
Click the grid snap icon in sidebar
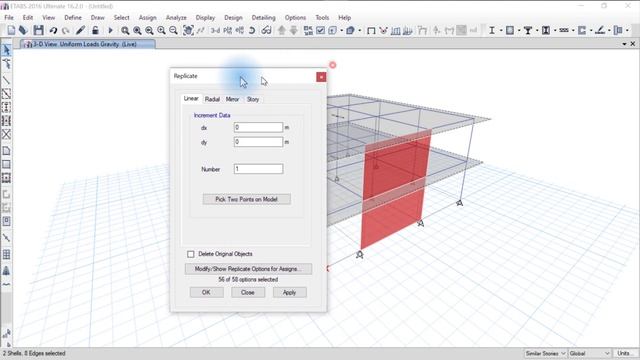(7, 255)
